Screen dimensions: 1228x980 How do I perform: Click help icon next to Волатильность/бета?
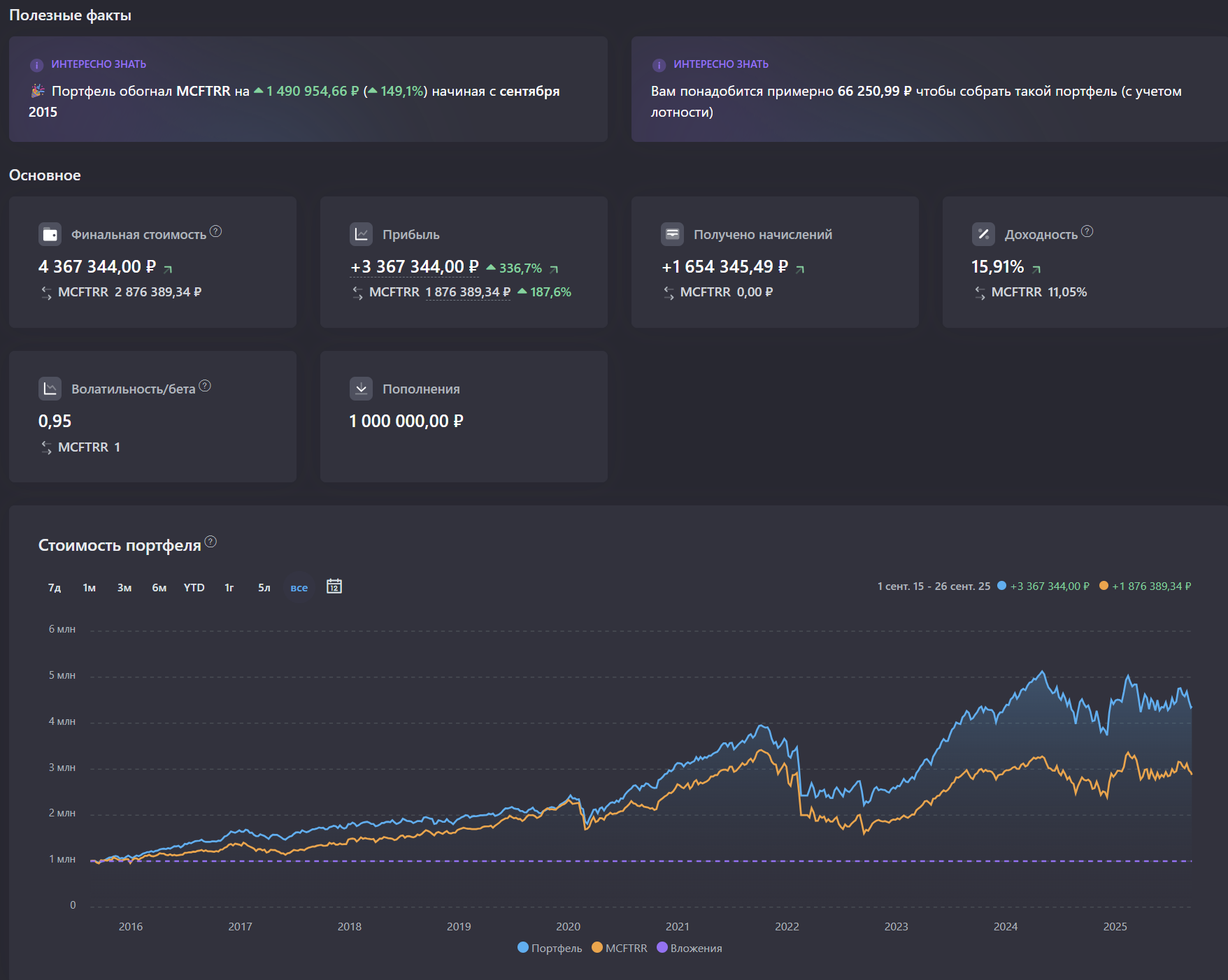(205, 386)
